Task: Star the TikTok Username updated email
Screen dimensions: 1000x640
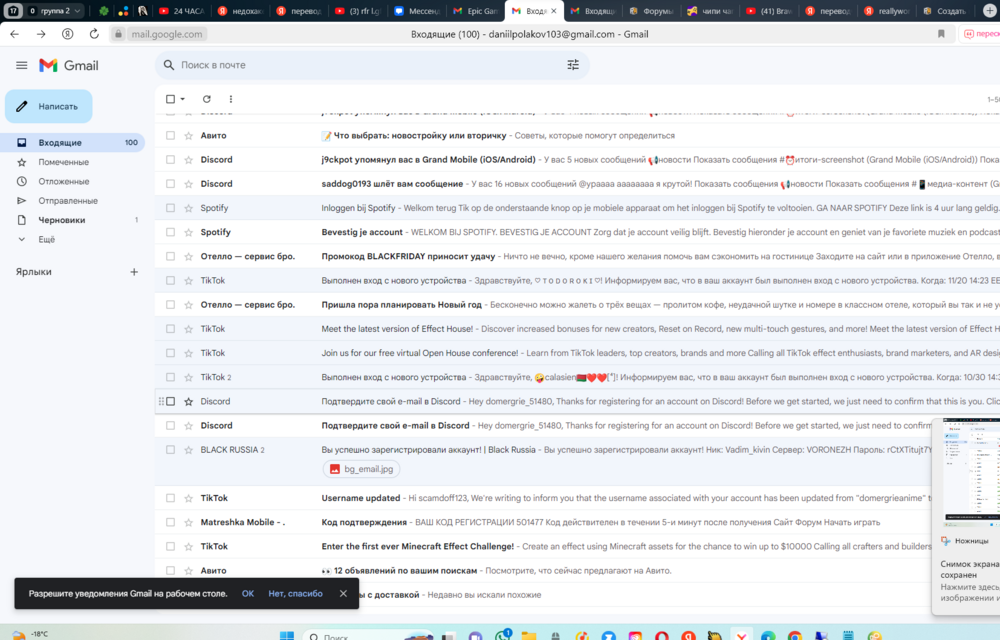Action: (x=188, y=498)
